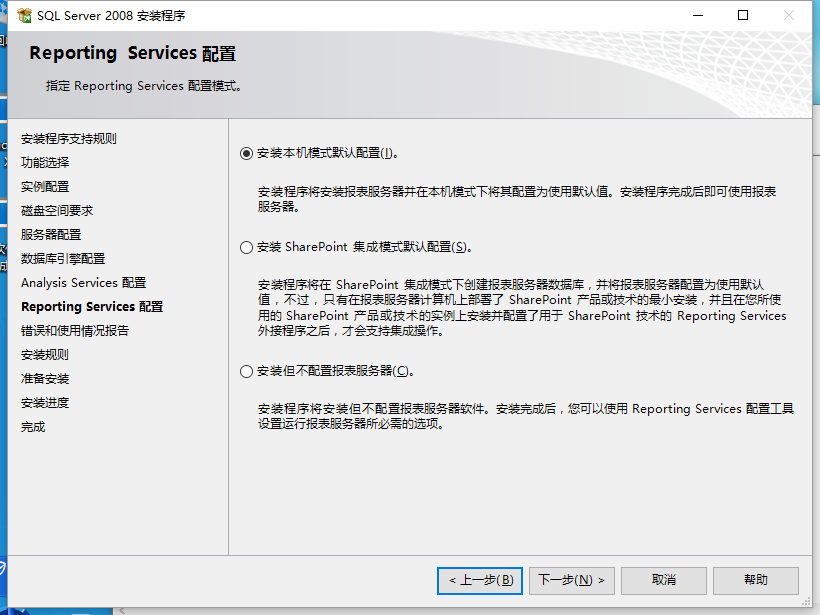Select step Analysis Services 配置 in sidebar
The width and height of the screenshot is (820, 615).
pos(84,283)
